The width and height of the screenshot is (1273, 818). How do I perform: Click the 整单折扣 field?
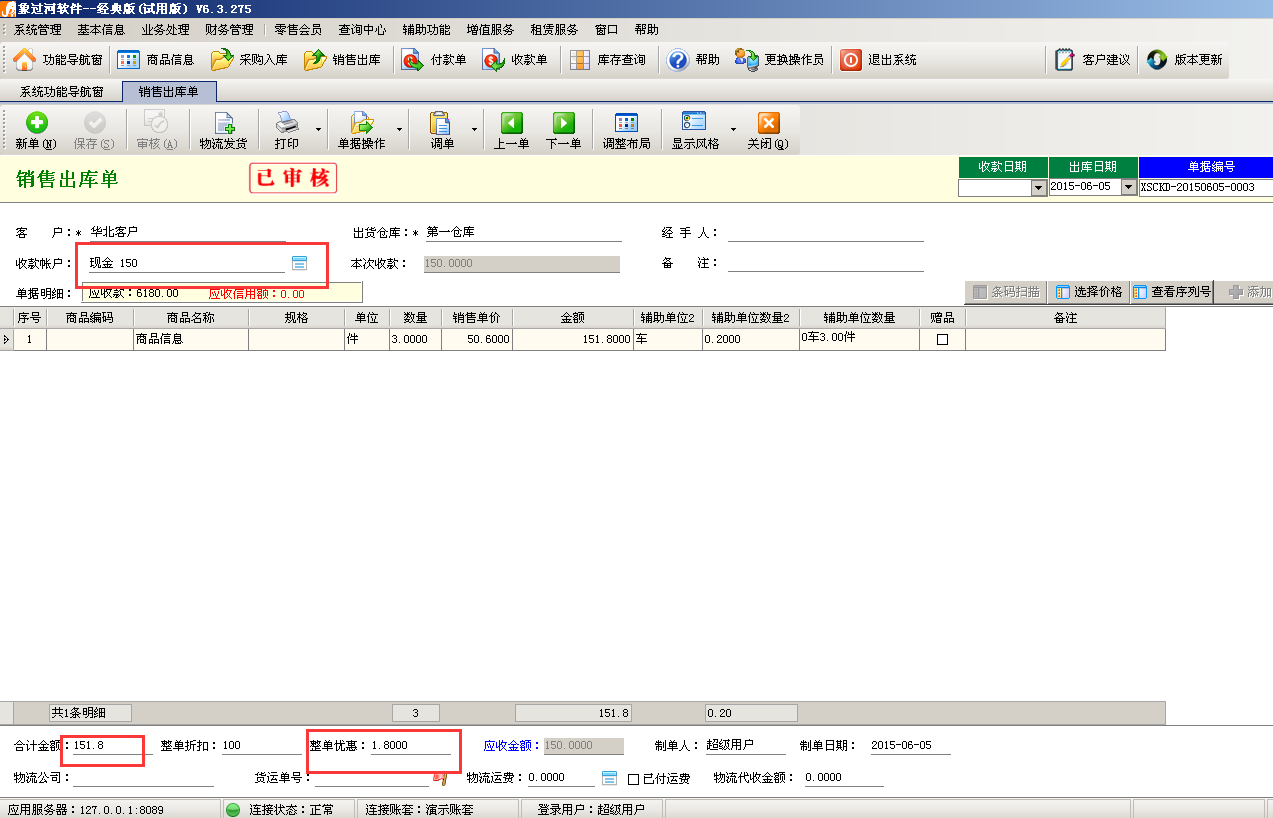(261, 745)
